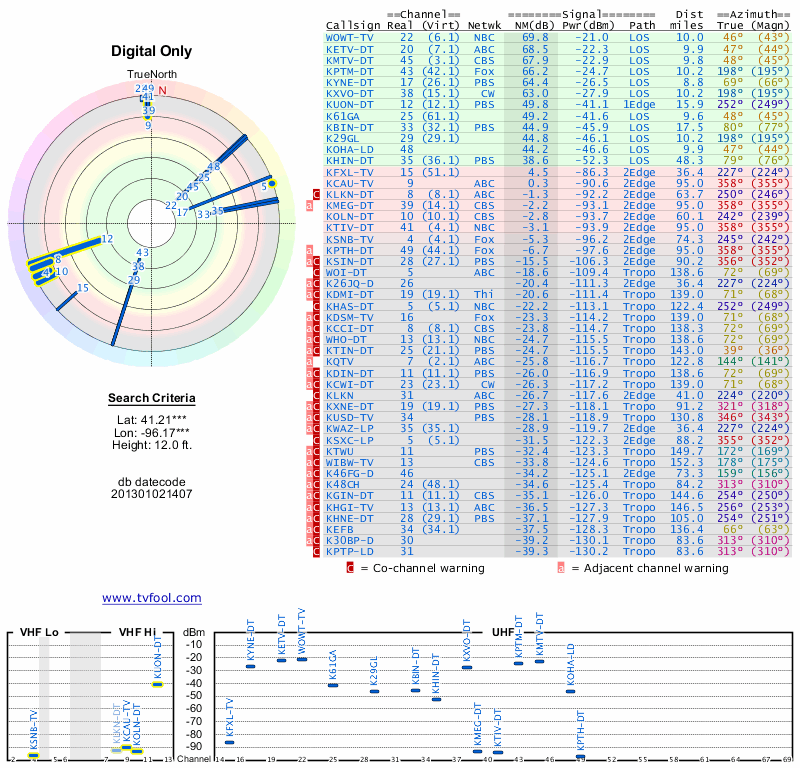Open KTIV-DT callsign link in the table
800x768 pixels.
coord(349,228)
